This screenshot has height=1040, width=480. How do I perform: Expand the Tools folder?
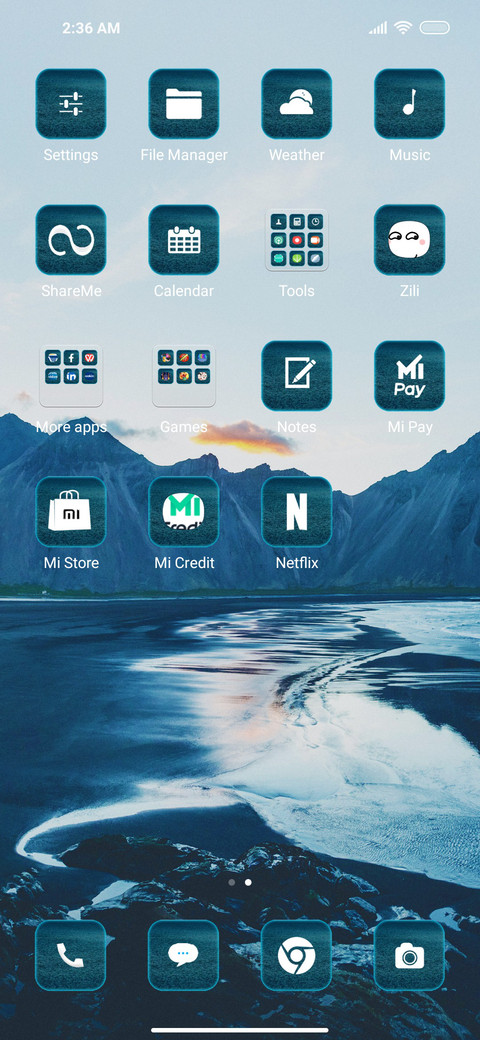pos(296,240)
